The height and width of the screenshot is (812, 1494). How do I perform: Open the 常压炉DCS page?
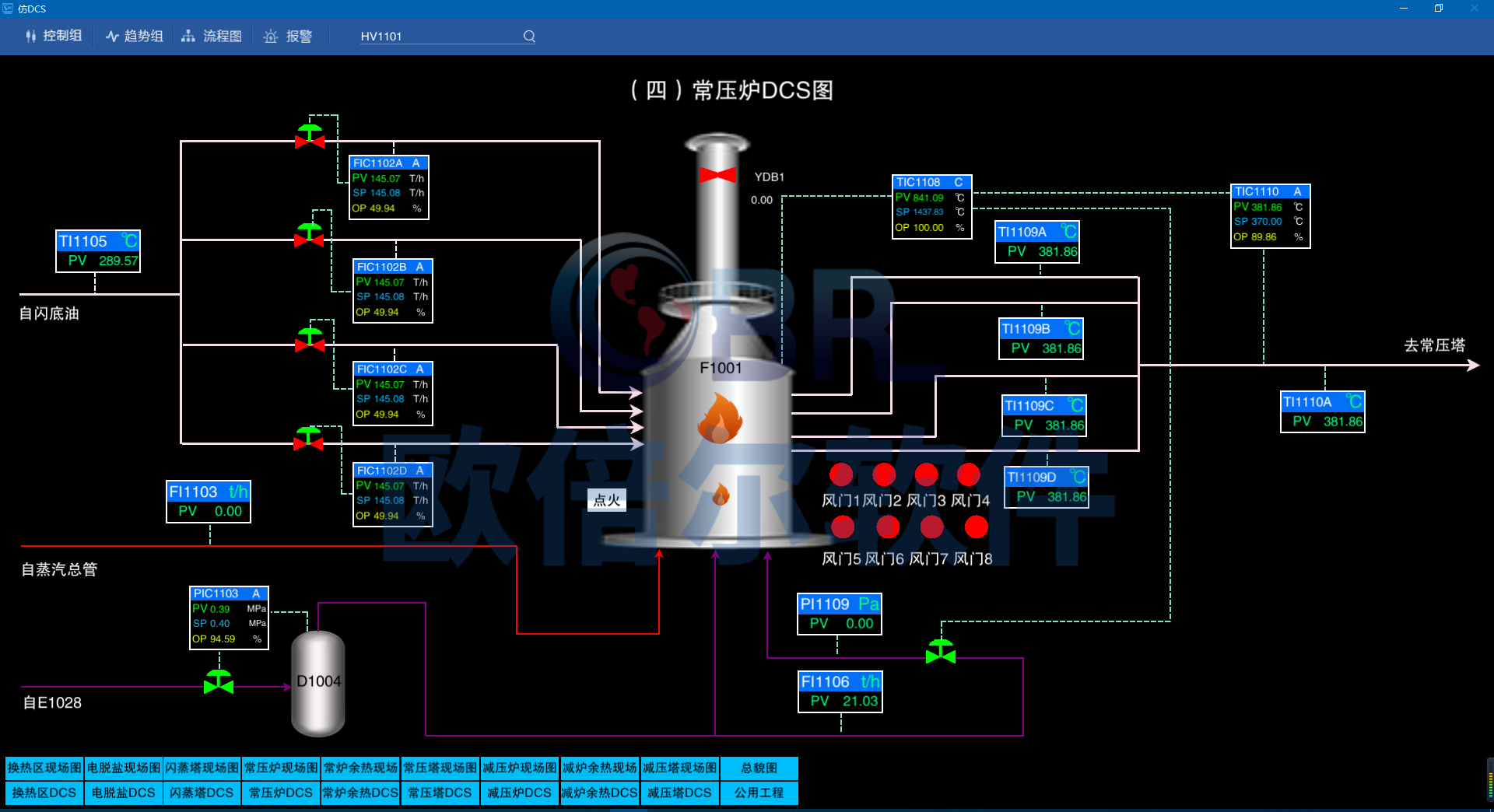pyautogui.click(x=281, y=793)
